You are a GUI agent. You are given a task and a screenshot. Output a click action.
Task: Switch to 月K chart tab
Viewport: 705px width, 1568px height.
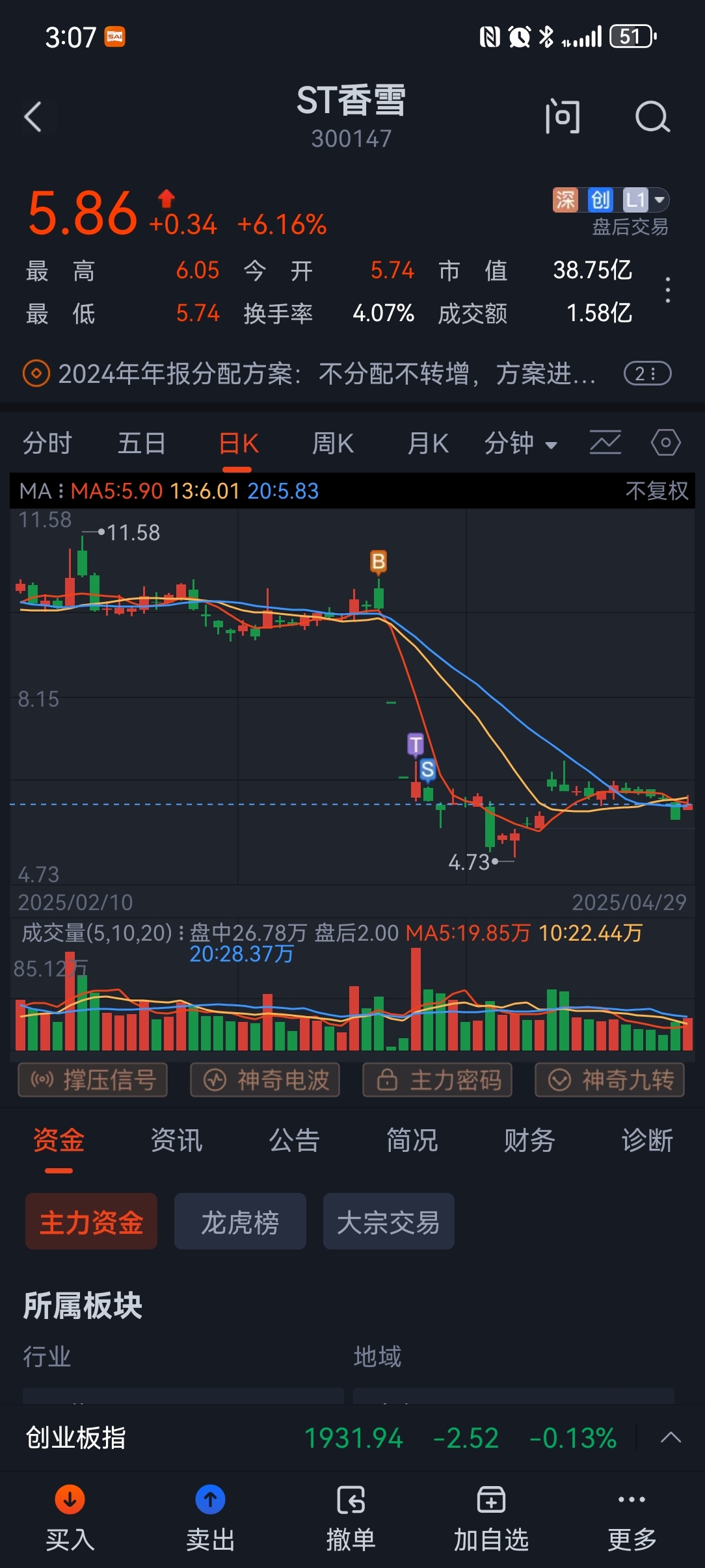click(427, 443)
